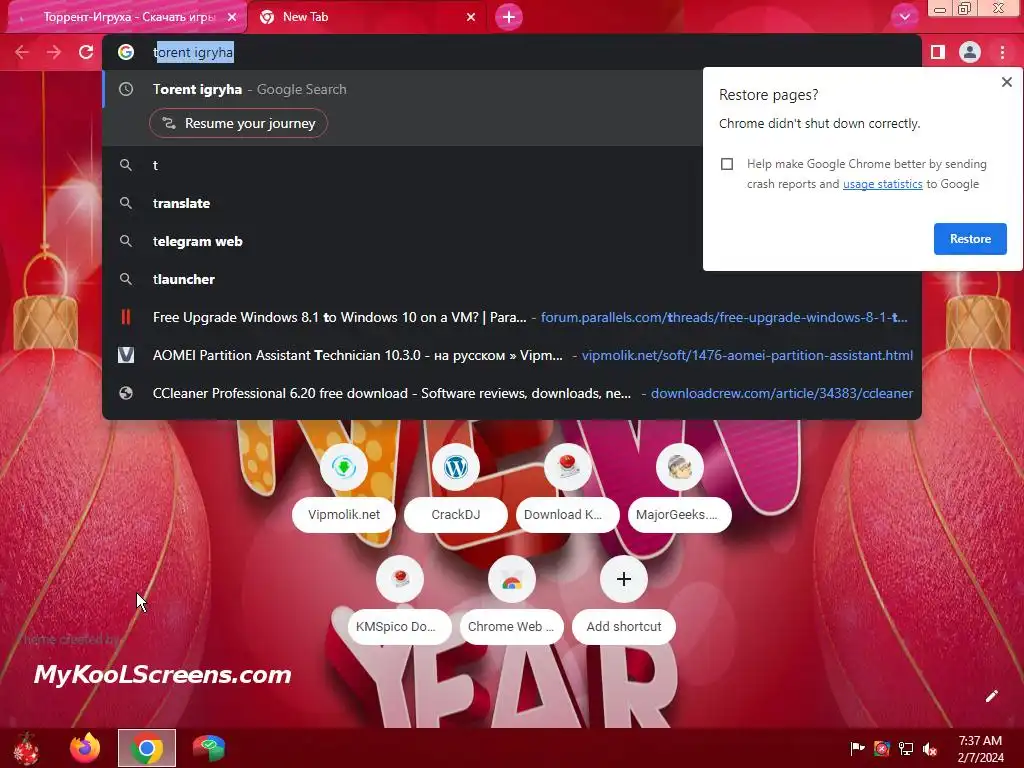Click the browser forward arrow
The width and height of the screenshot is (1024, 768).
(x=54, y=52)
